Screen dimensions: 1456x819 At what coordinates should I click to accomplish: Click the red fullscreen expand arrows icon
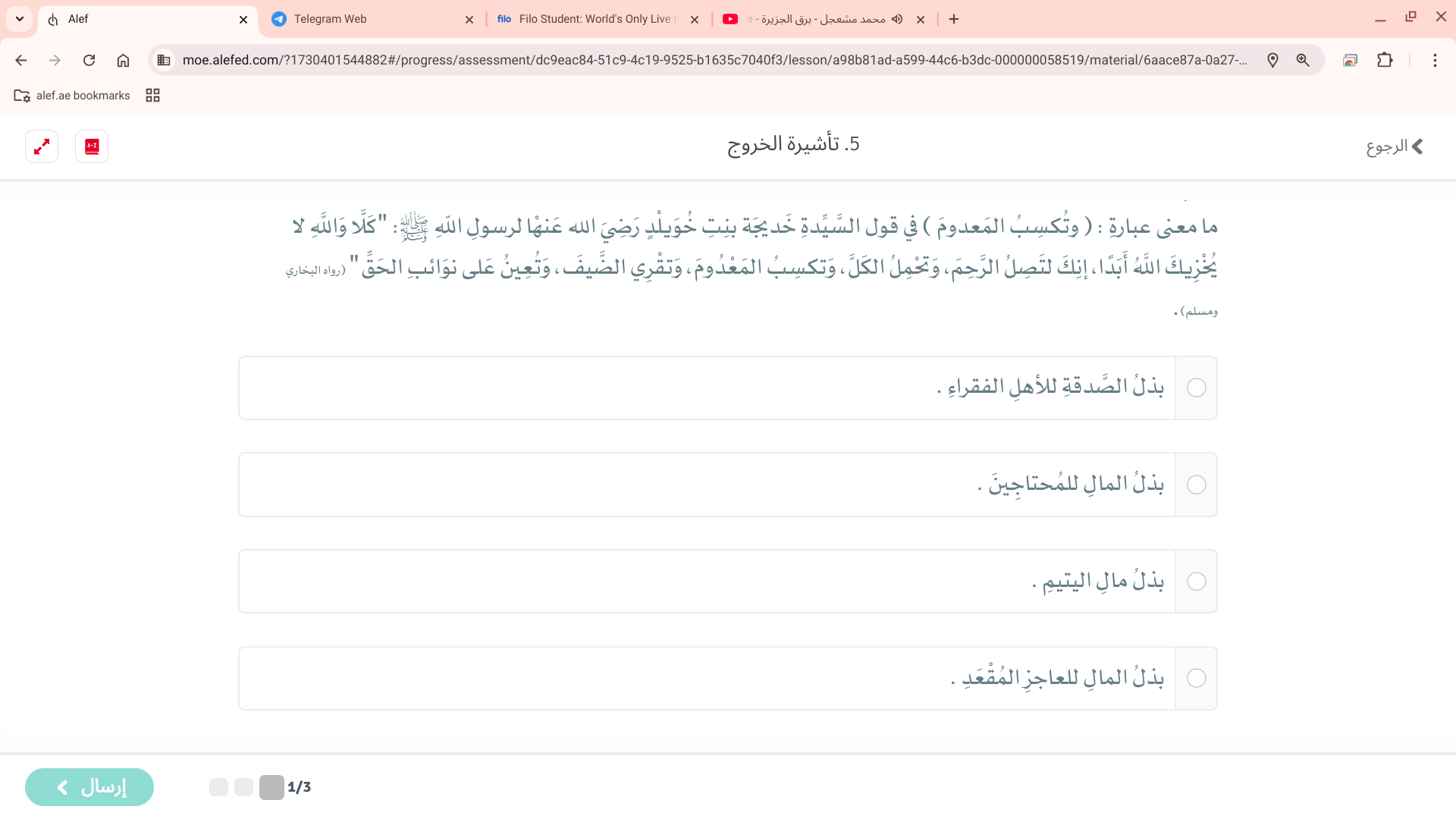(x=42, y=146)
